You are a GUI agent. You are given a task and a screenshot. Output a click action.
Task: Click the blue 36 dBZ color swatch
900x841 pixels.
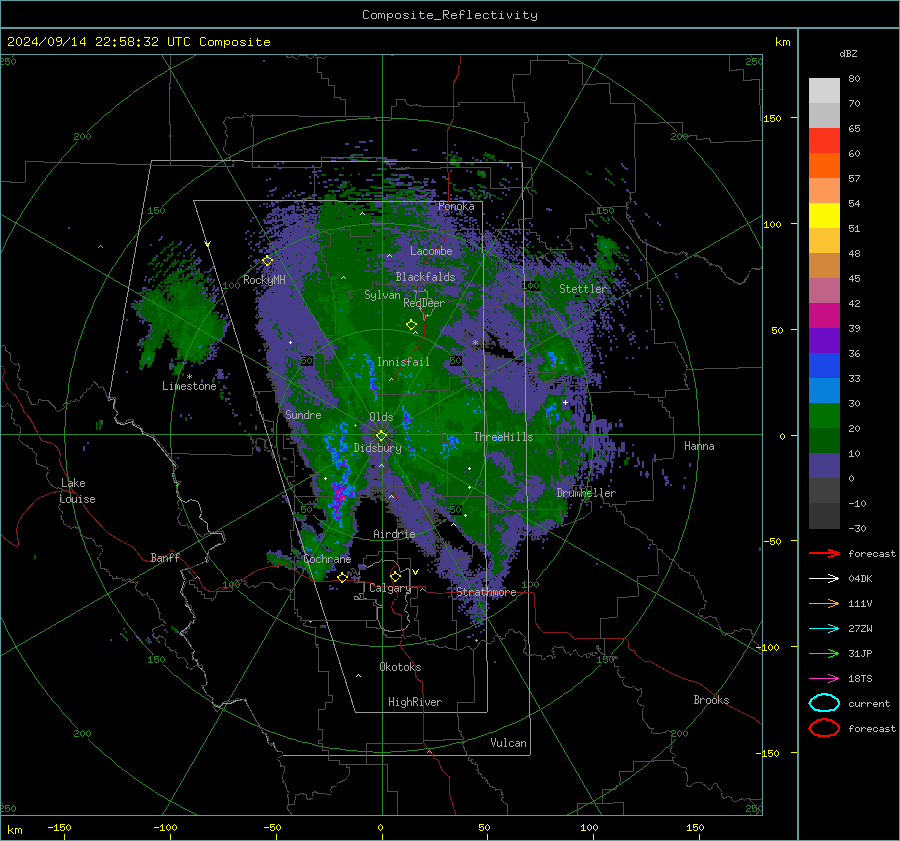click(x=824, y=365)
